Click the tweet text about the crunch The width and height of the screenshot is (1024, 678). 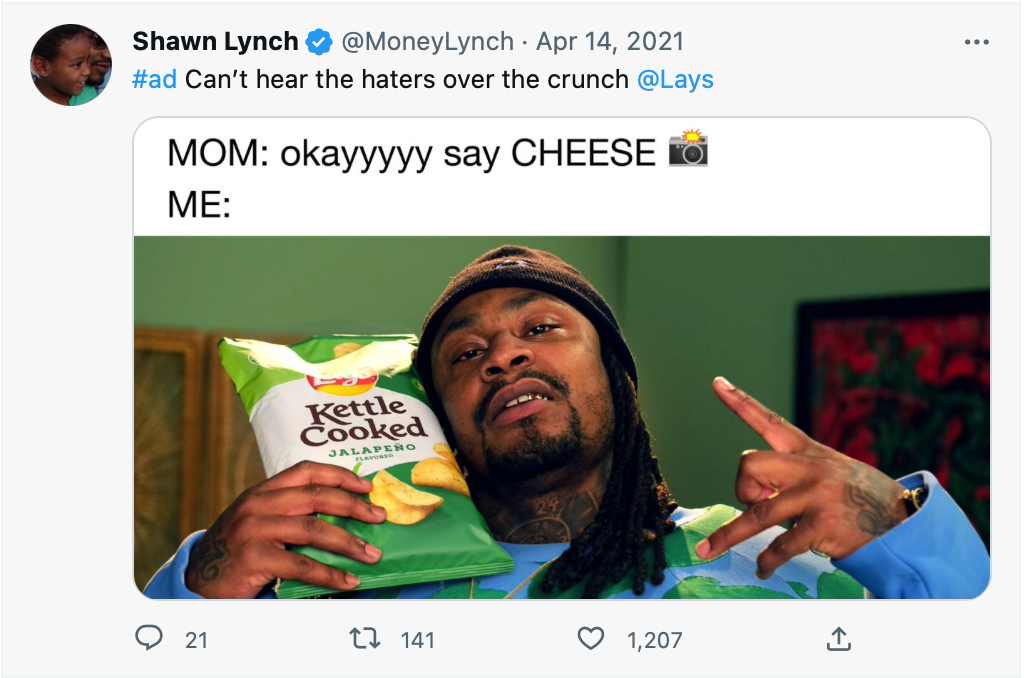(406, 80)
